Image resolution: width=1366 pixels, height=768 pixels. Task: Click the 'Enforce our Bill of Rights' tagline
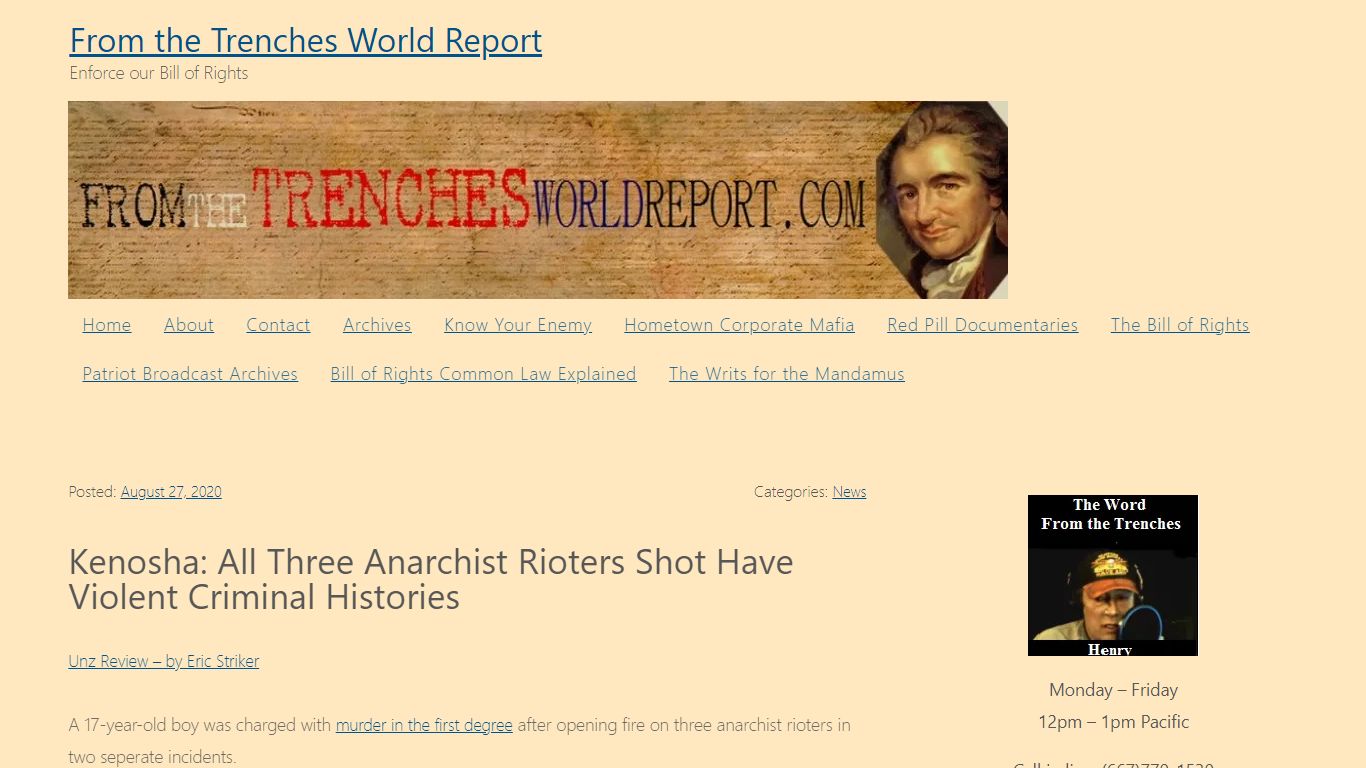(159, 73)
